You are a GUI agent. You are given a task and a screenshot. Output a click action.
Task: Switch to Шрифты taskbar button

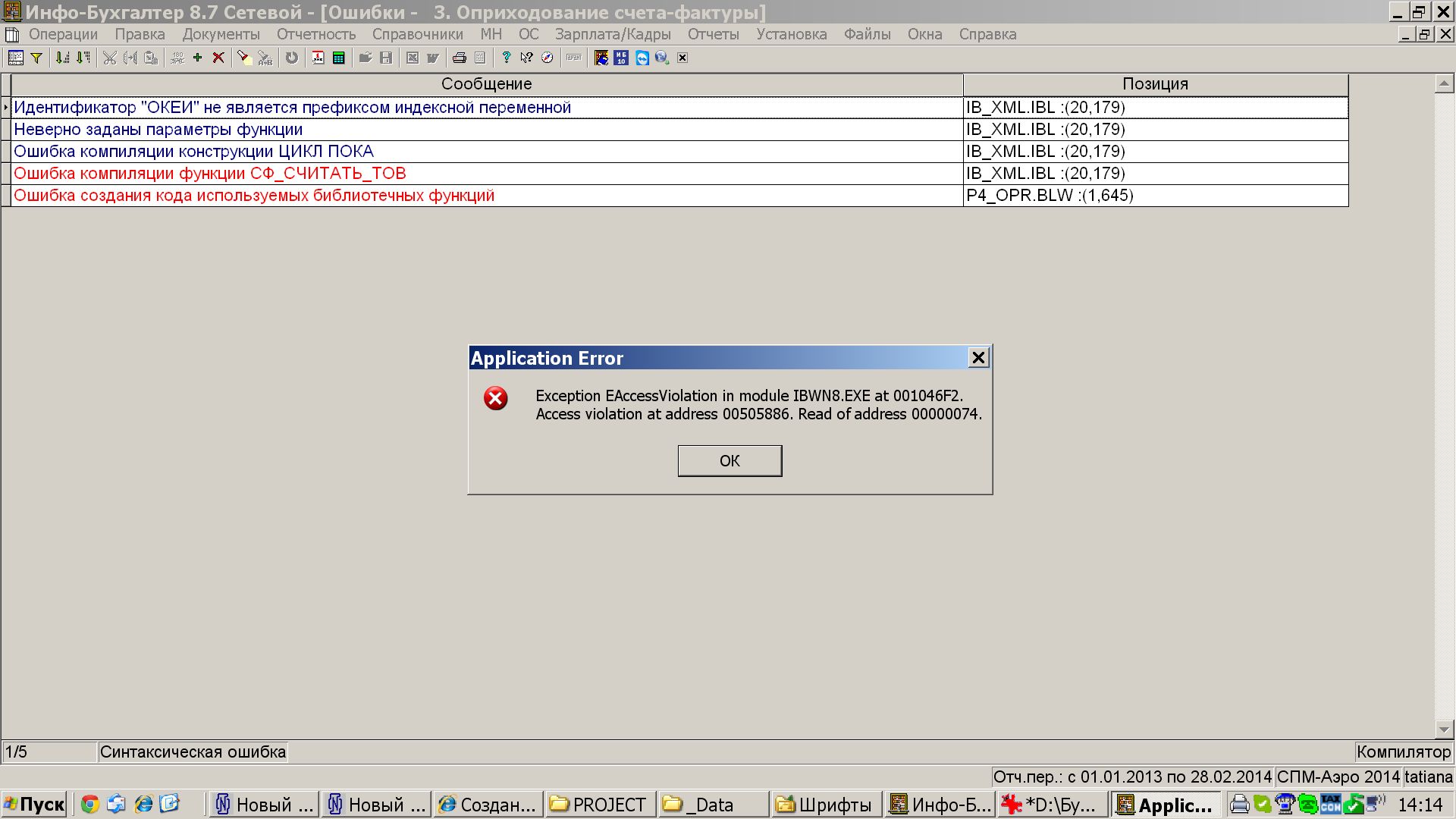826,804
